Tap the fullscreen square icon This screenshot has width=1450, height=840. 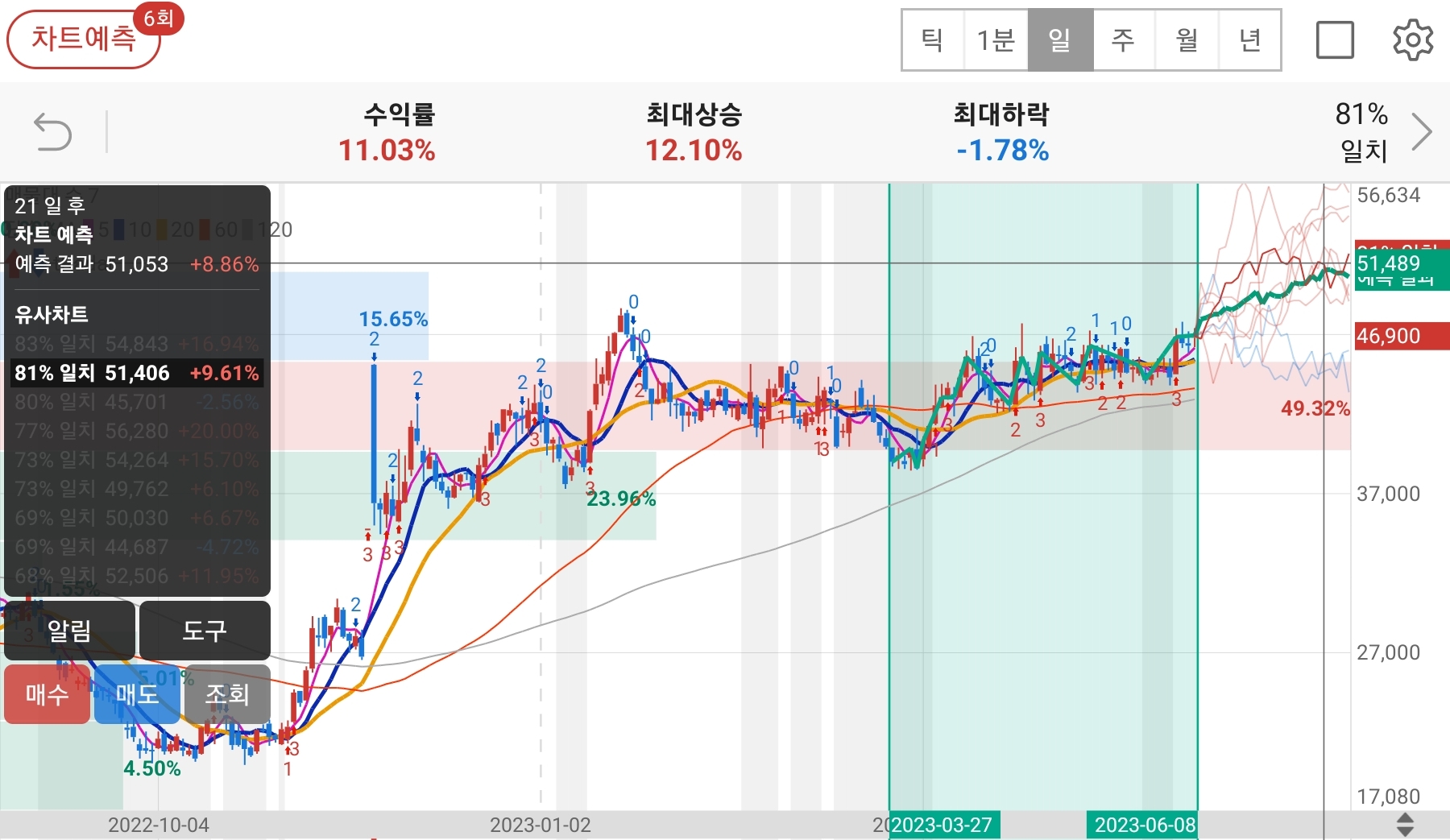pyautogui.click(x=1335, y=40)
